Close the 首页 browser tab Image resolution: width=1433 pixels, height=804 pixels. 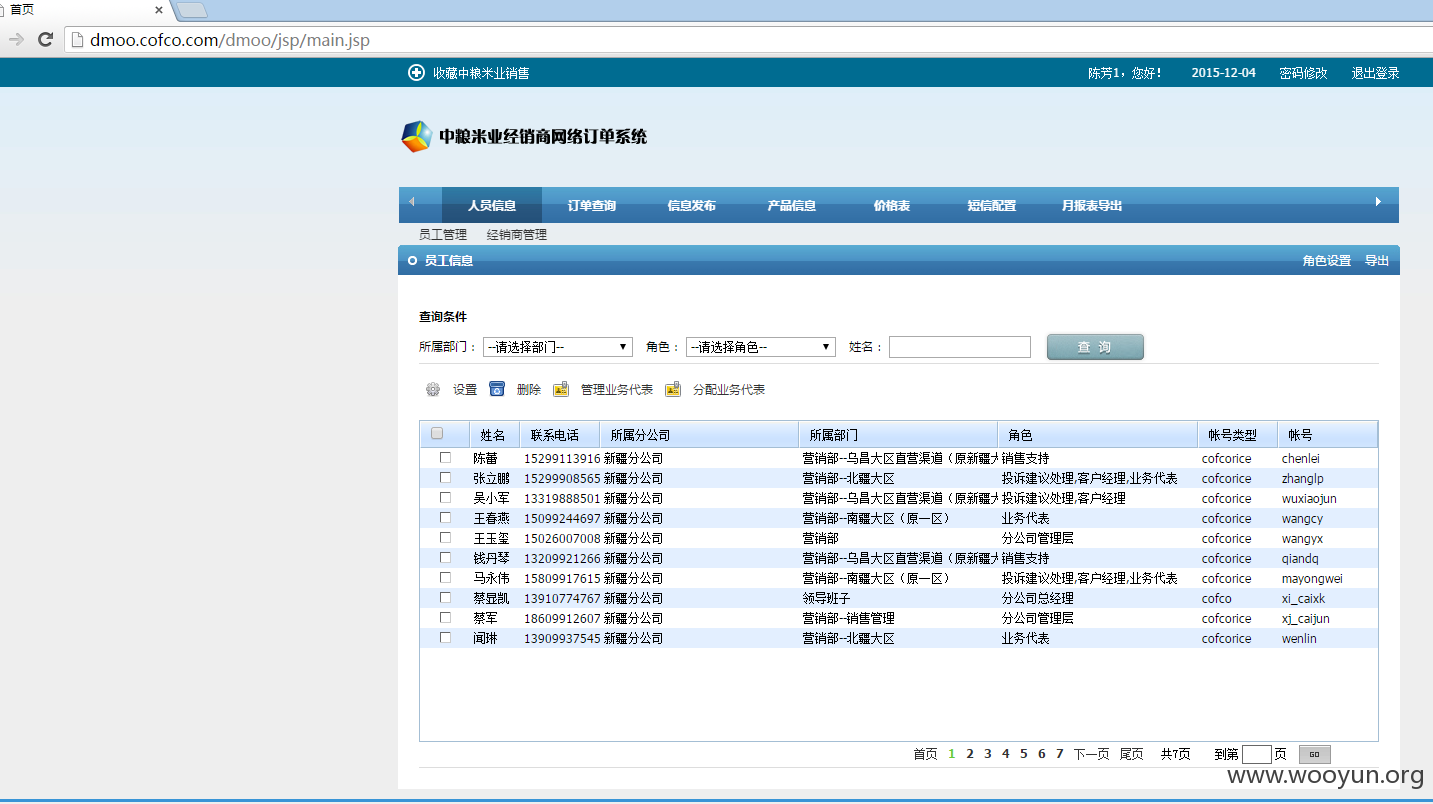159,10
